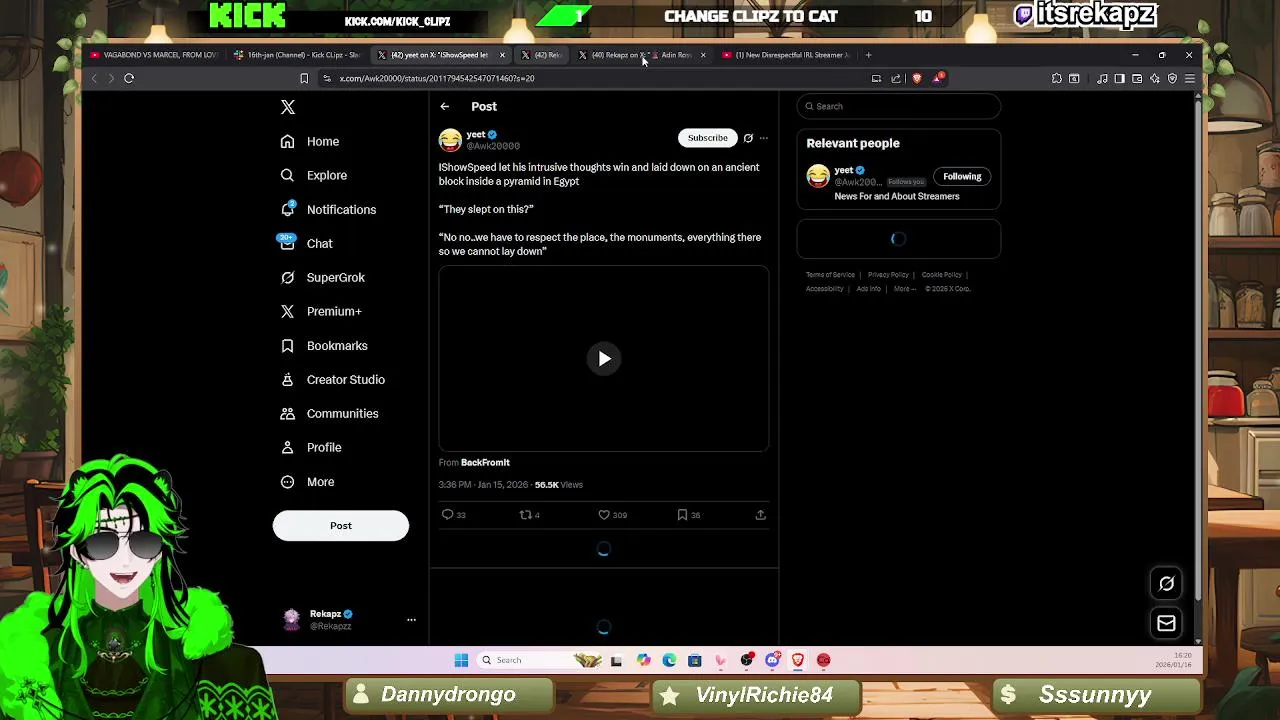The image size is (1280, 720).
Task: Go back using the Post arrow
Action: pyautogui.click(x=445, y=106)
